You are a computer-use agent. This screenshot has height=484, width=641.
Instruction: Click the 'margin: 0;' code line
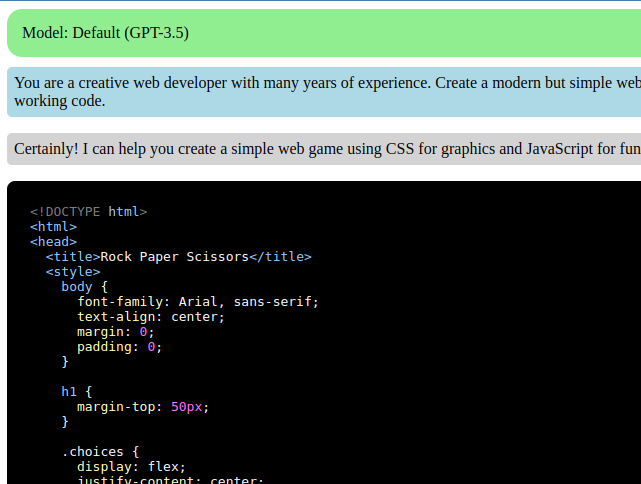pos(116,332)
